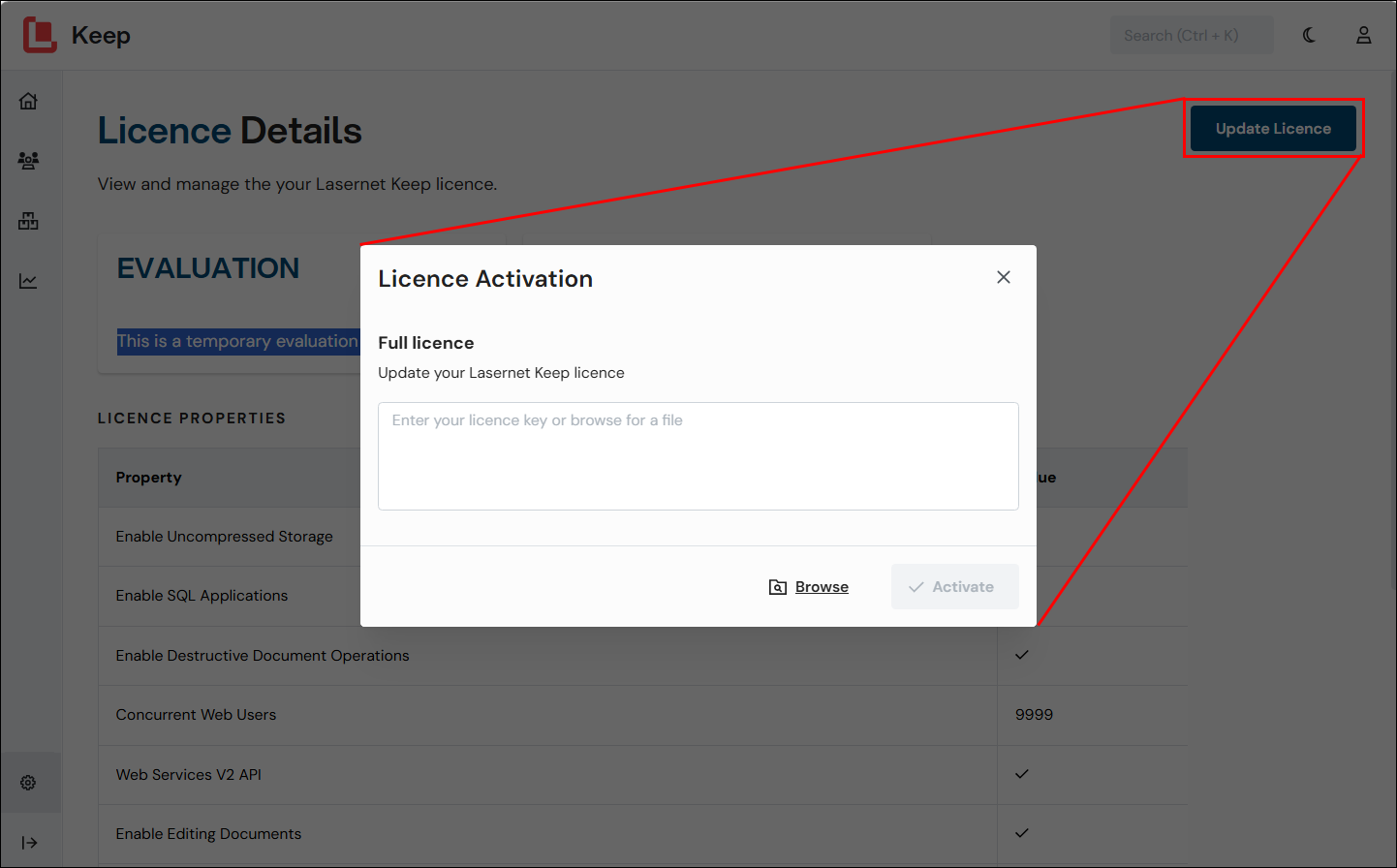This screenshot has width=1397, height=868.
Task: Click the EVALUATION licence heading
Action: point(208,268)
